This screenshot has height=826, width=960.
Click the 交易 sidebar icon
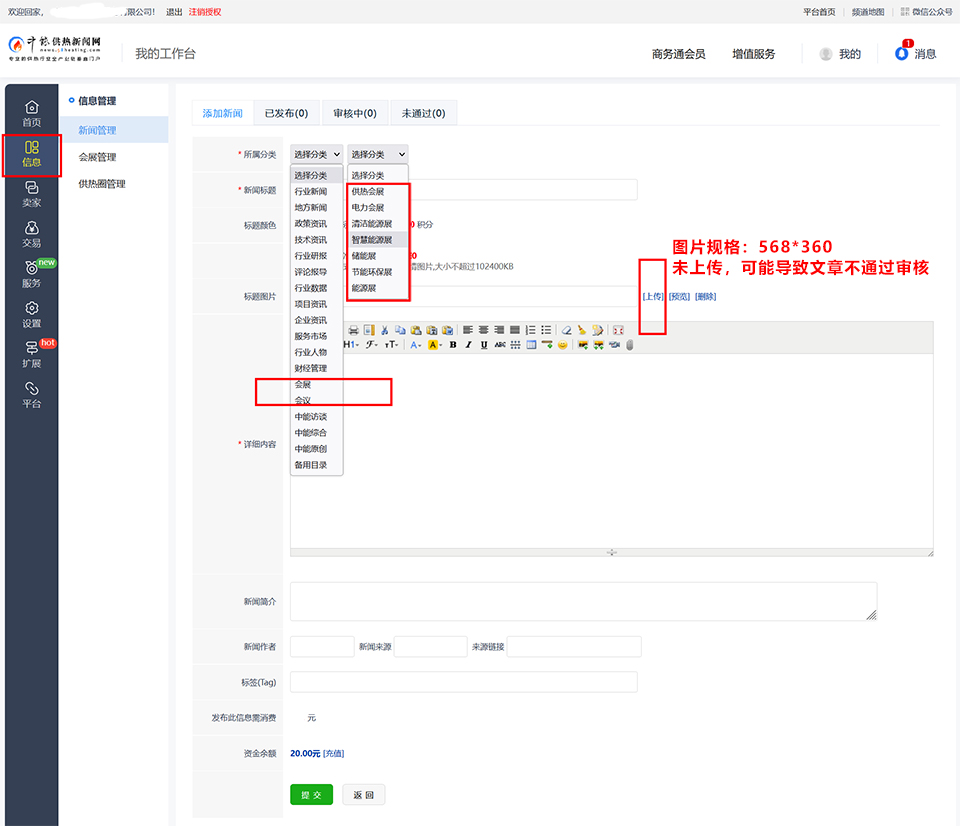[31, 234]
